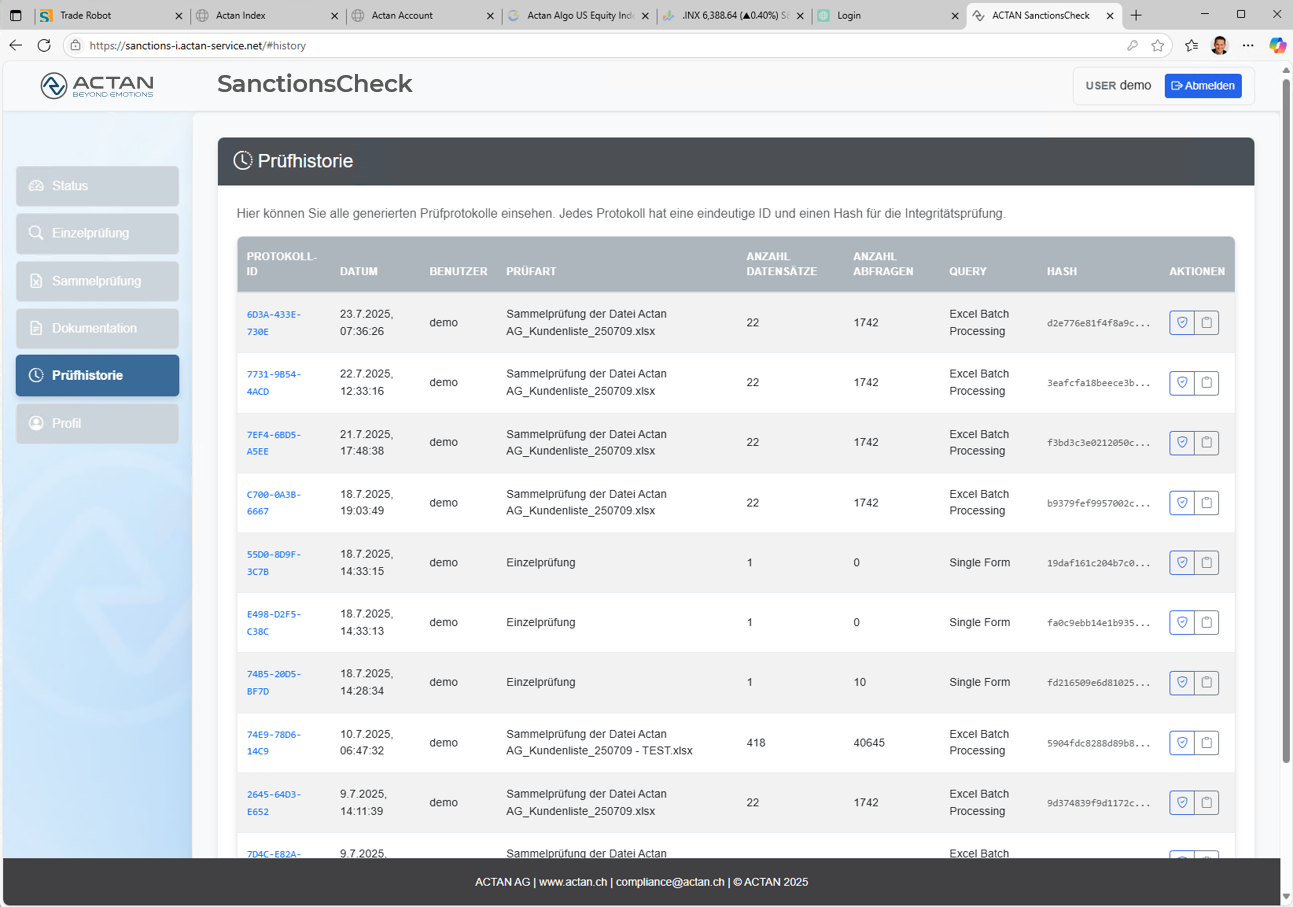Verify hash for protocol 55D0-8D9F-3C7B
Image resolution: width=1293 pixels, height=907 pixels.
[1182, 563]
